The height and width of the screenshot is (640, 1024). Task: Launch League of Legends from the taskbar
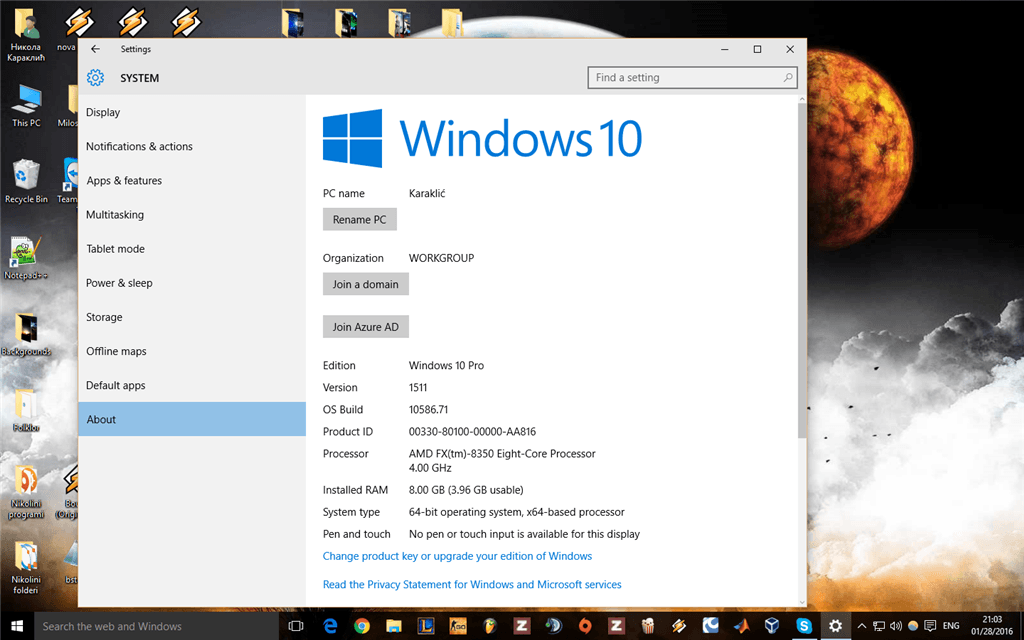[x=426, y=626]
